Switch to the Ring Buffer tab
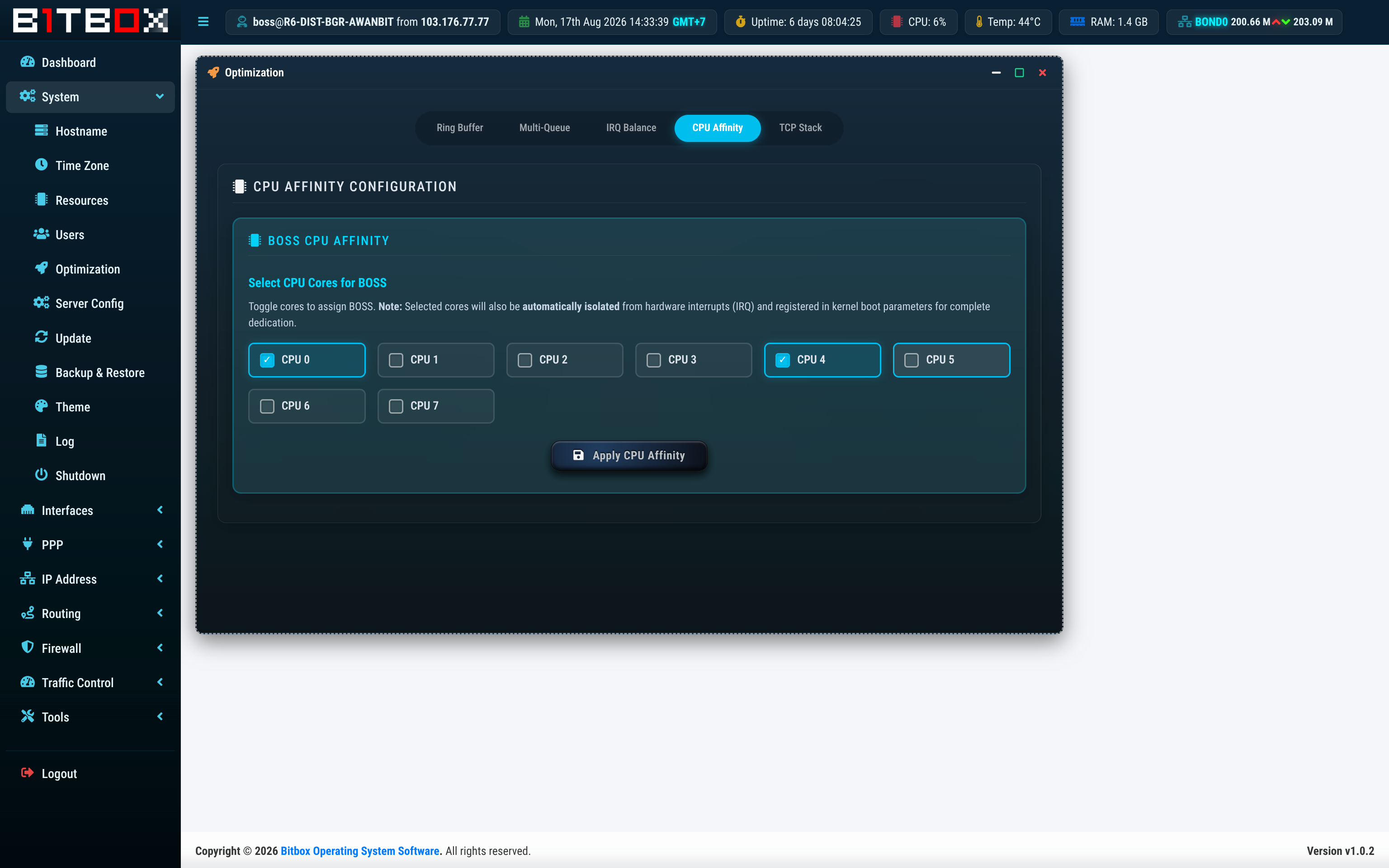Image resolution: width=1389 pixels, height=868 pixels. [460, 127]
